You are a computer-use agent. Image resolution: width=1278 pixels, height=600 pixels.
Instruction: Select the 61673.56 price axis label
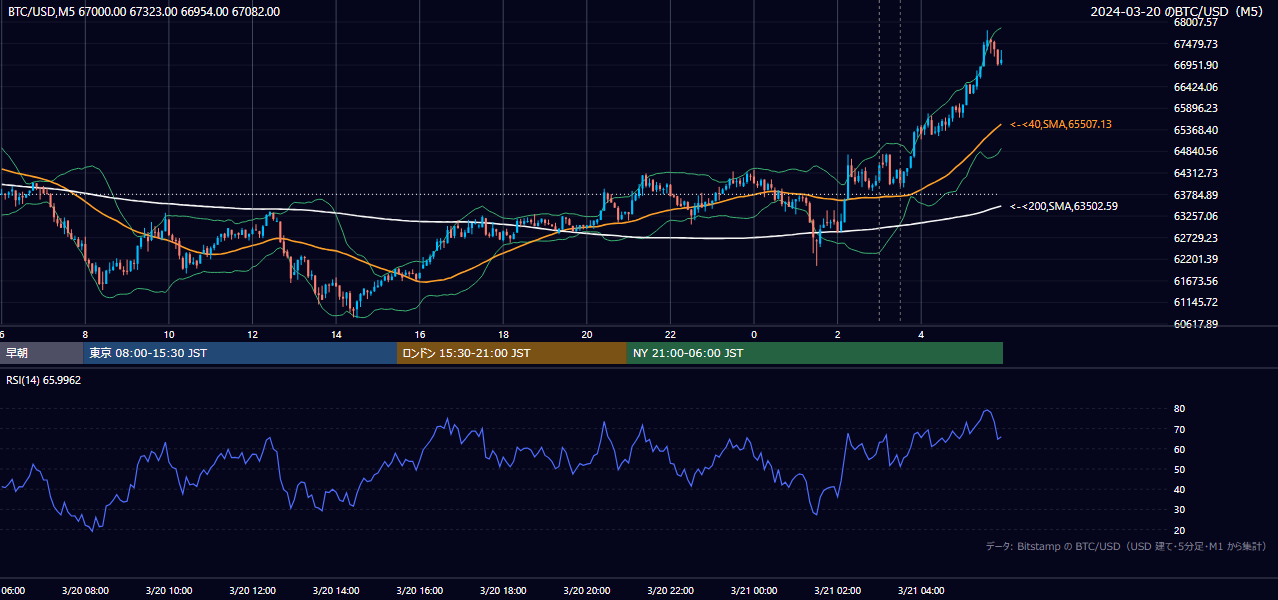[x=1196, y=281]
